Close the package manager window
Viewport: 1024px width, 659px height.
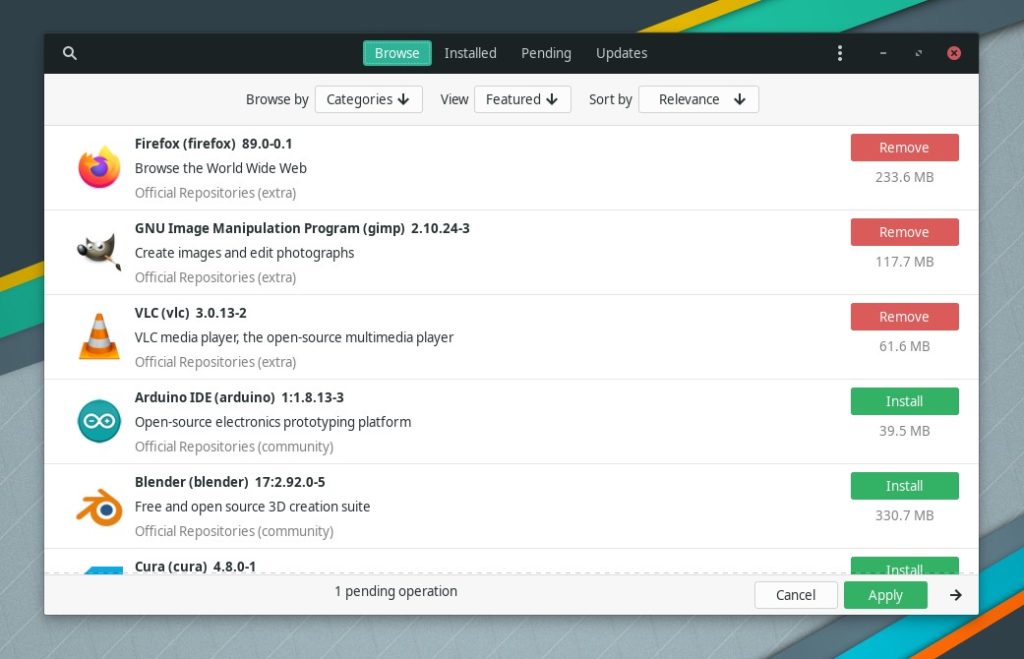(x=954, y=53)
